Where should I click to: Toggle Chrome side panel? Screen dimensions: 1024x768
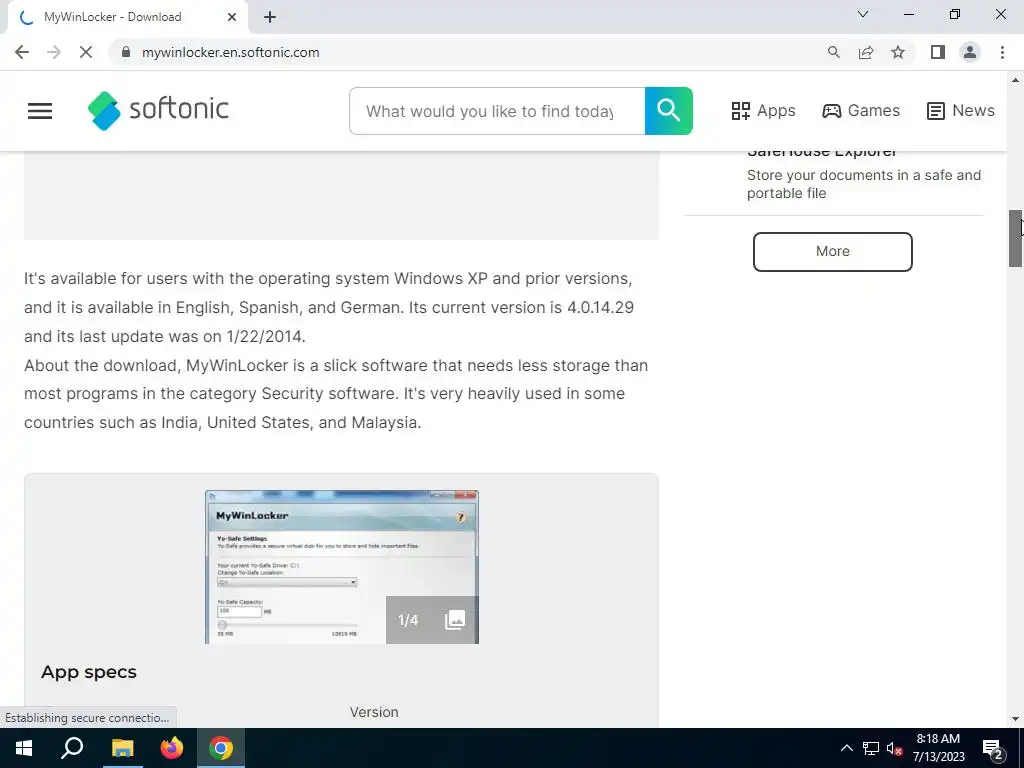coord(938,52)
